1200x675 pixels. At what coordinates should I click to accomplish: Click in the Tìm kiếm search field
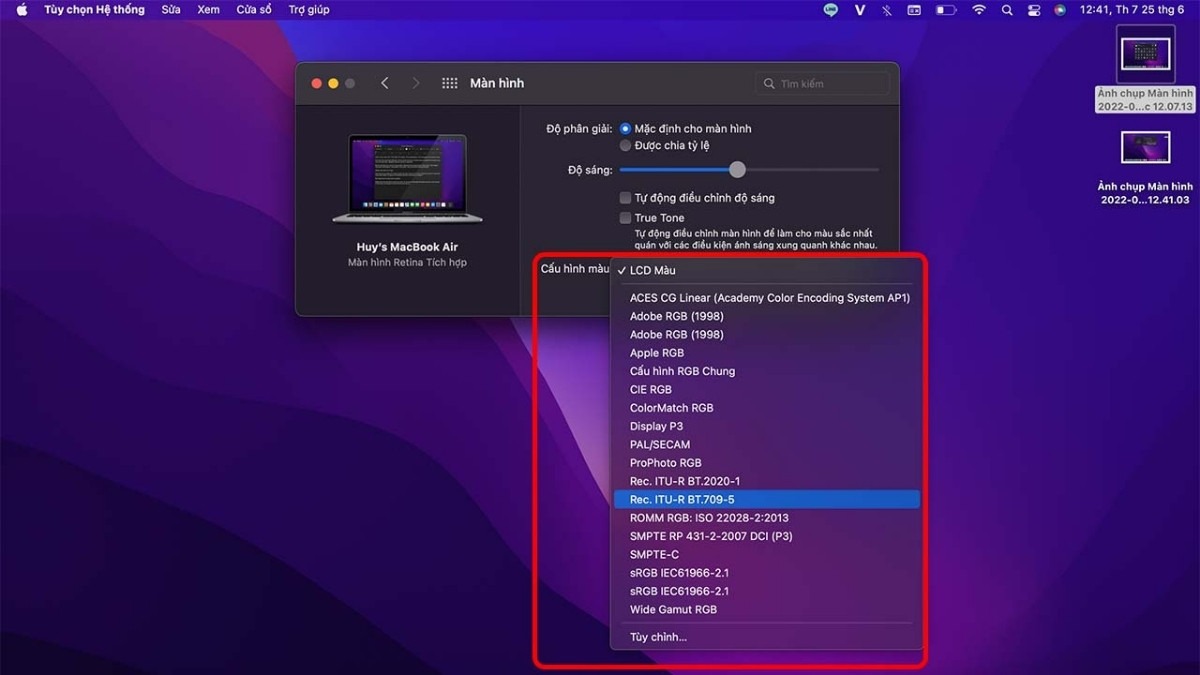[822, 84]
